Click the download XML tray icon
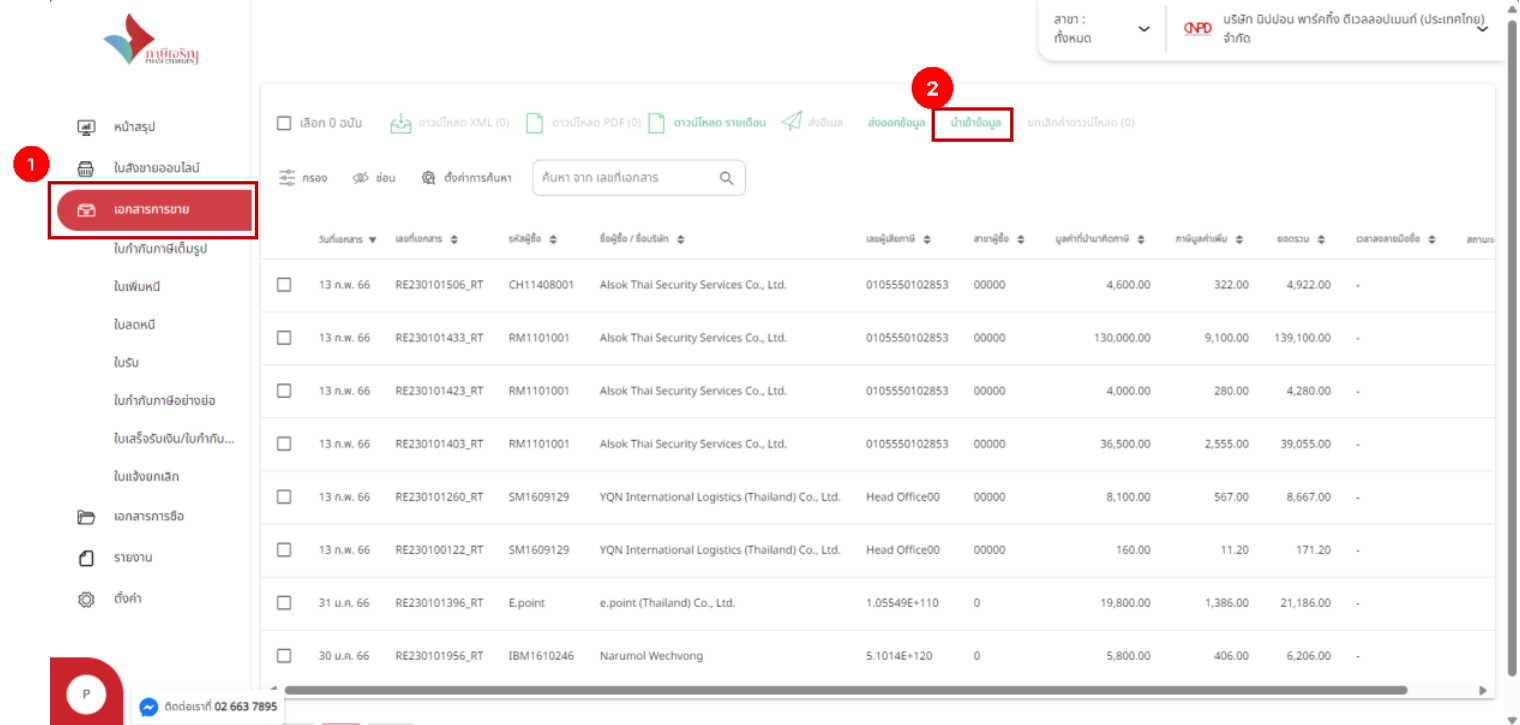 click(x=401, y=123)
